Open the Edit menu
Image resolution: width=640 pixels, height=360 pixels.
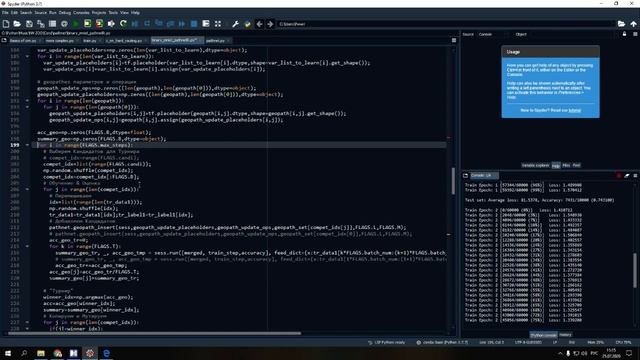pos(14,13)
